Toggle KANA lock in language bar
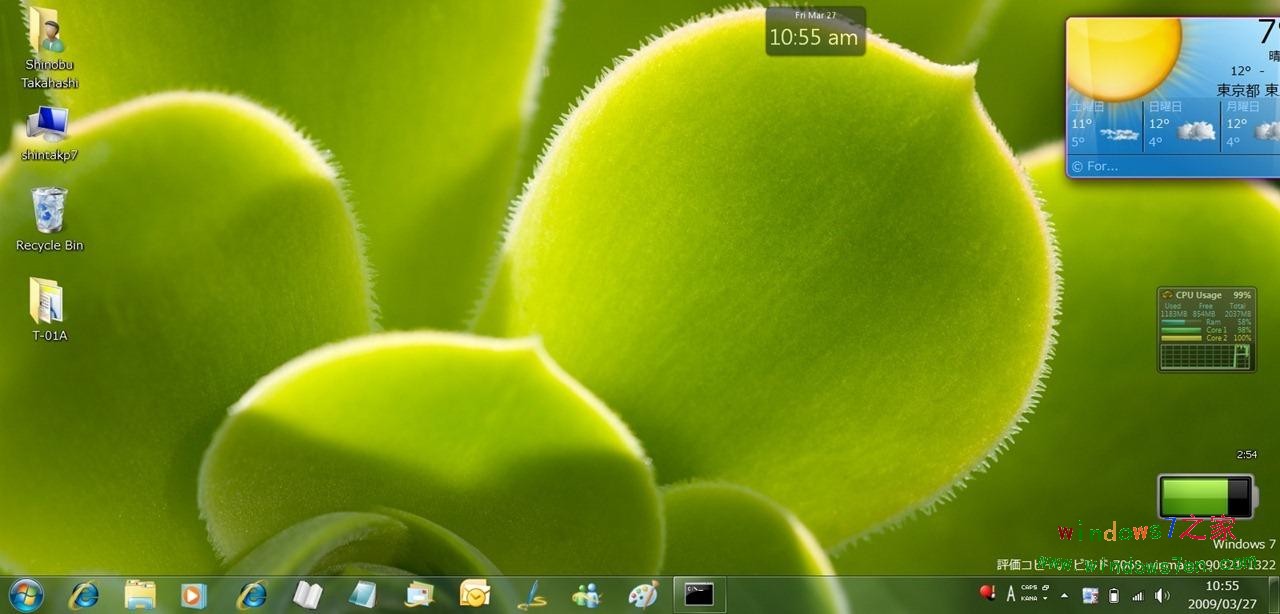The width and height of the screenshot is (1280, 614). [1028, 599]
